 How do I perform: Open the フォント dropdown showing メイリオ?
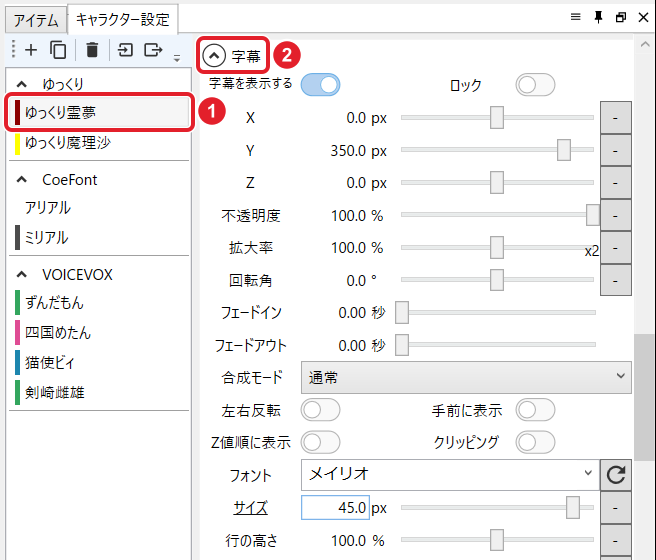pos(450,475)
